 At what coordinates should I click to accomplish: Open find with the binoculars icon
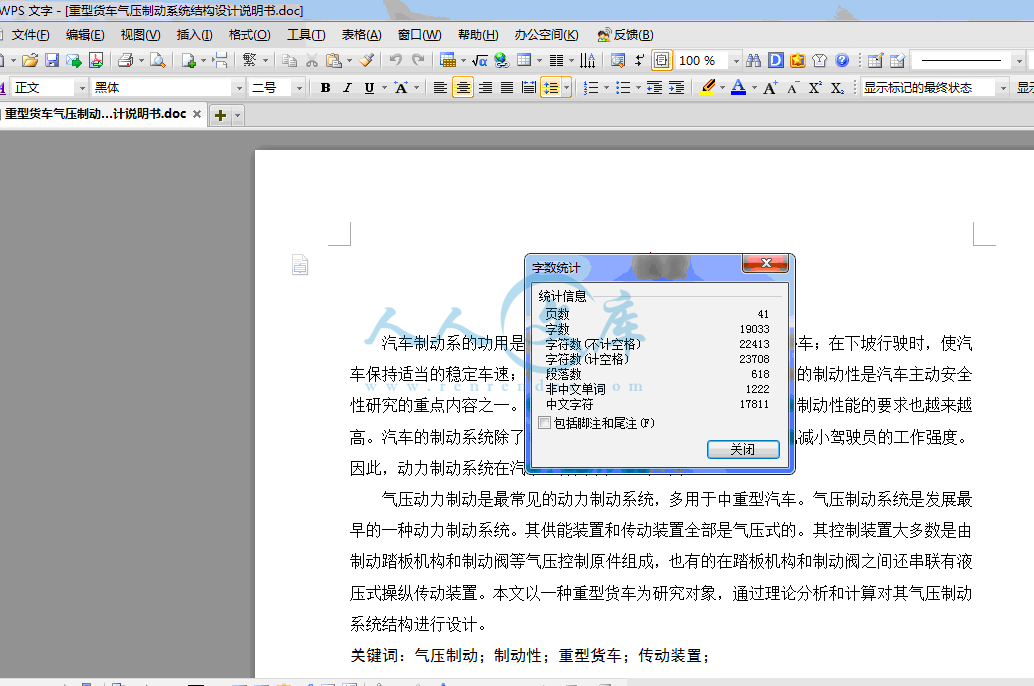754,61
